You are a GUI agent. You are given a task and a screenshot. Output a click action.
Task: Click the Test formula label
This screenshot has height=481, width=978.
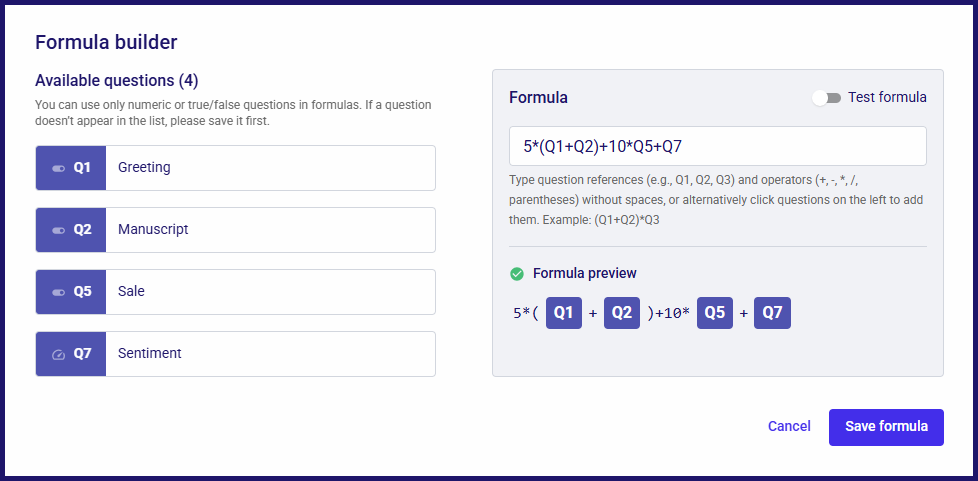point(887,98)
